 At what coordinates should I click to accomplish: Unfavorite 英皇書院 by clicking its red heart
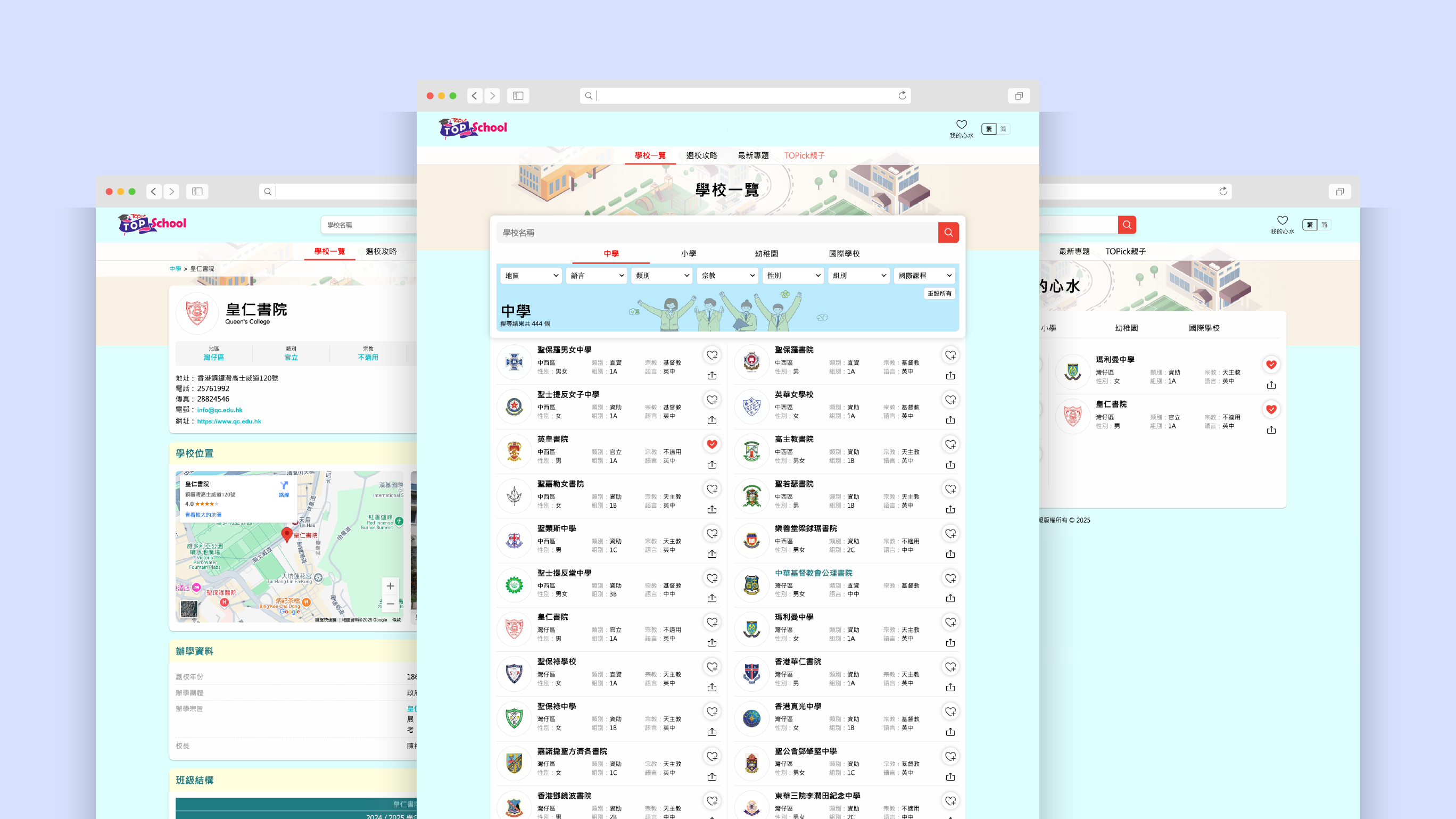click(712, 444)
